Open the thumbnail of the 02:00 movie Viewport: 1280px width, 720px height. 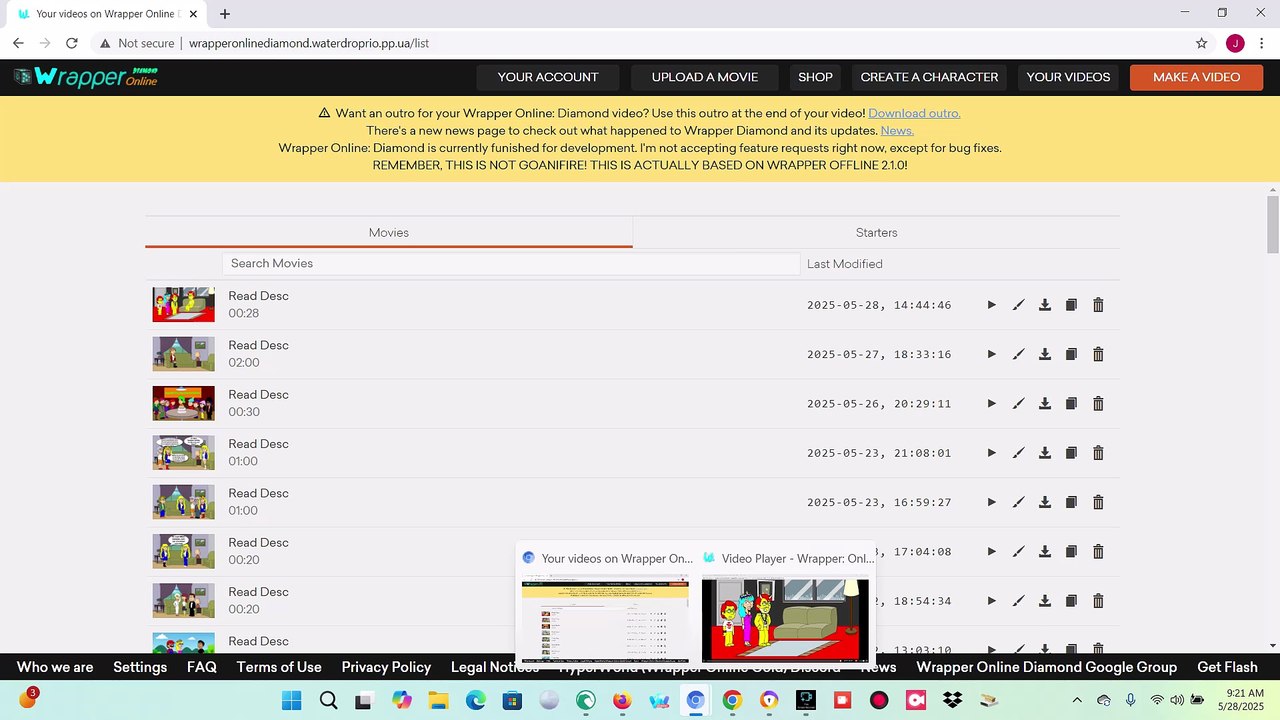(183, 354)
